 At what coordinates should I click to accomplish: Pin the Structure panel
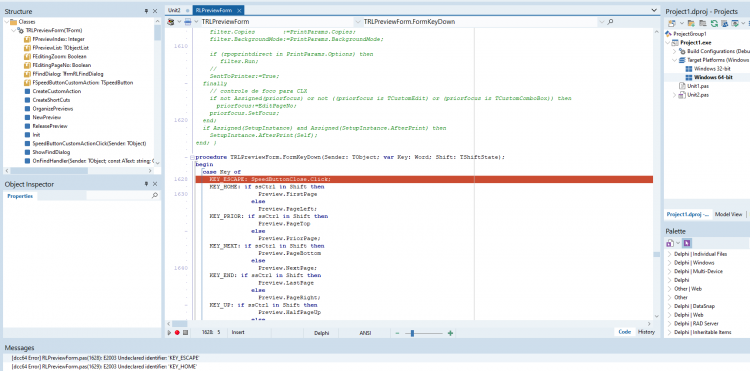click(x=146, y=11)
